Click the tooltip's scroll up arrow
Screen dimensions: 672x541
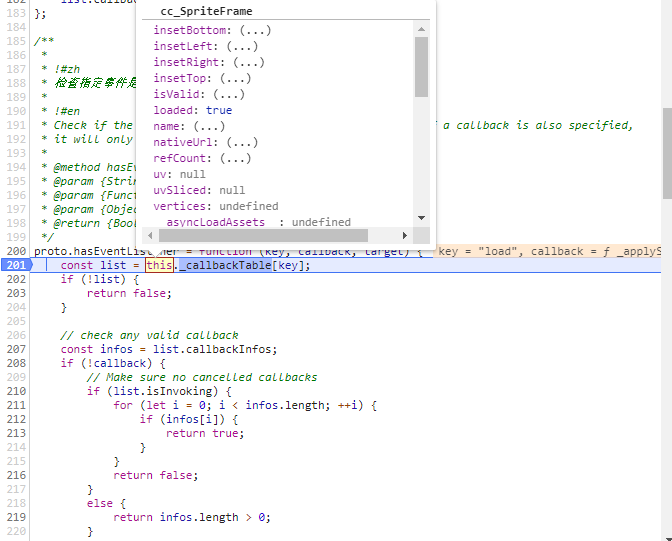421,29
